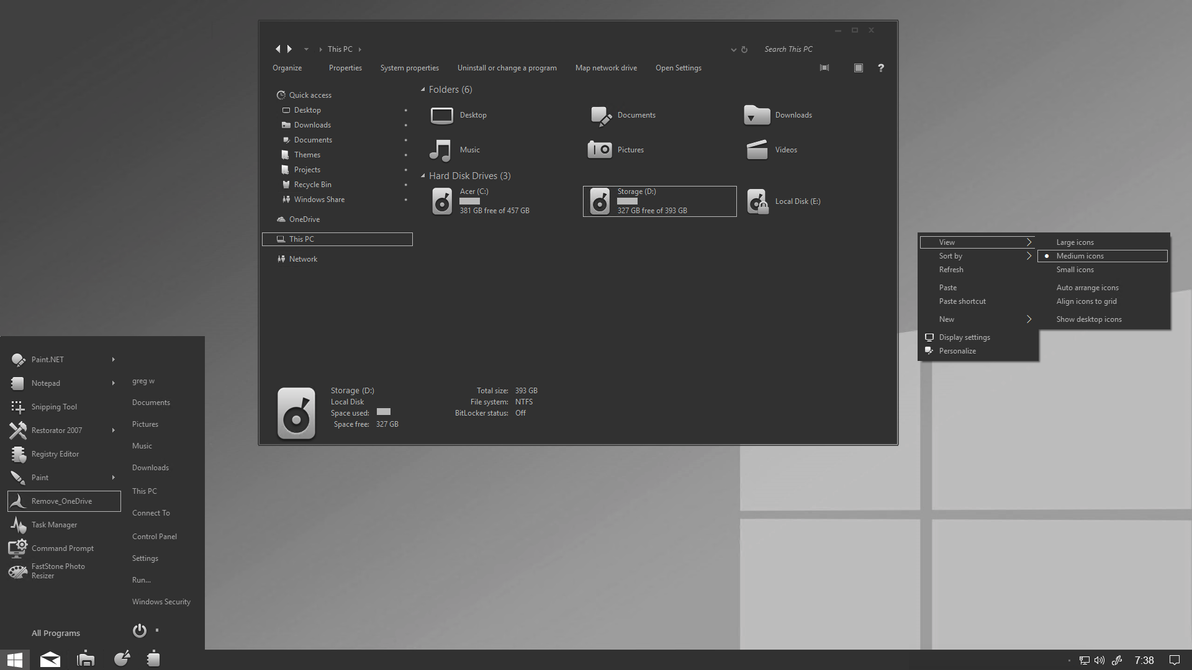This screenshot has width=1192, height=670.
Task: Choose Refresh from the desktop context menu
Action: click(951, 270)
